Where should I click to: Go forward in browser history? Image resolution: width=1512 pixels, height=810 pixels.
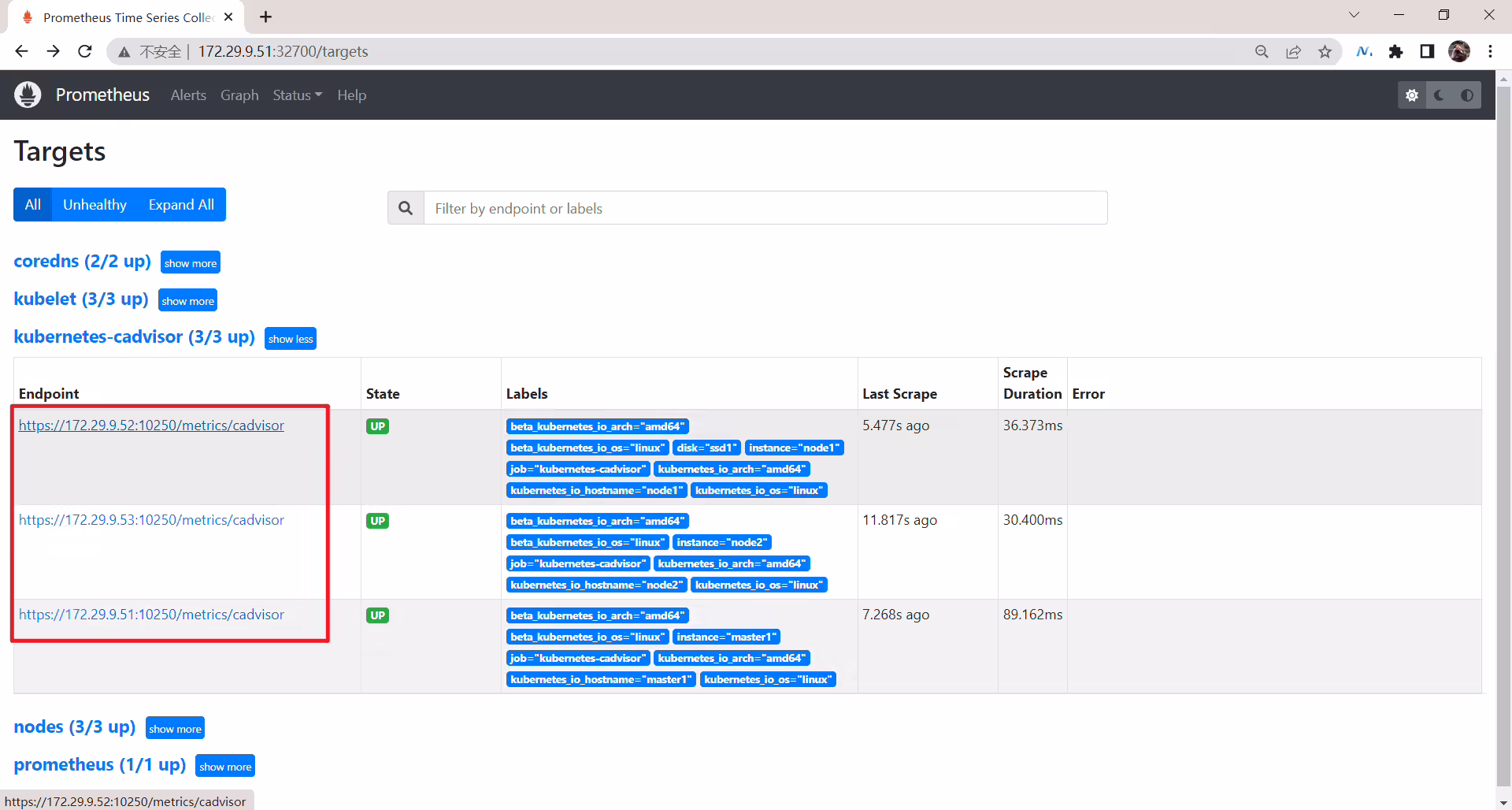tap(53, 51)
